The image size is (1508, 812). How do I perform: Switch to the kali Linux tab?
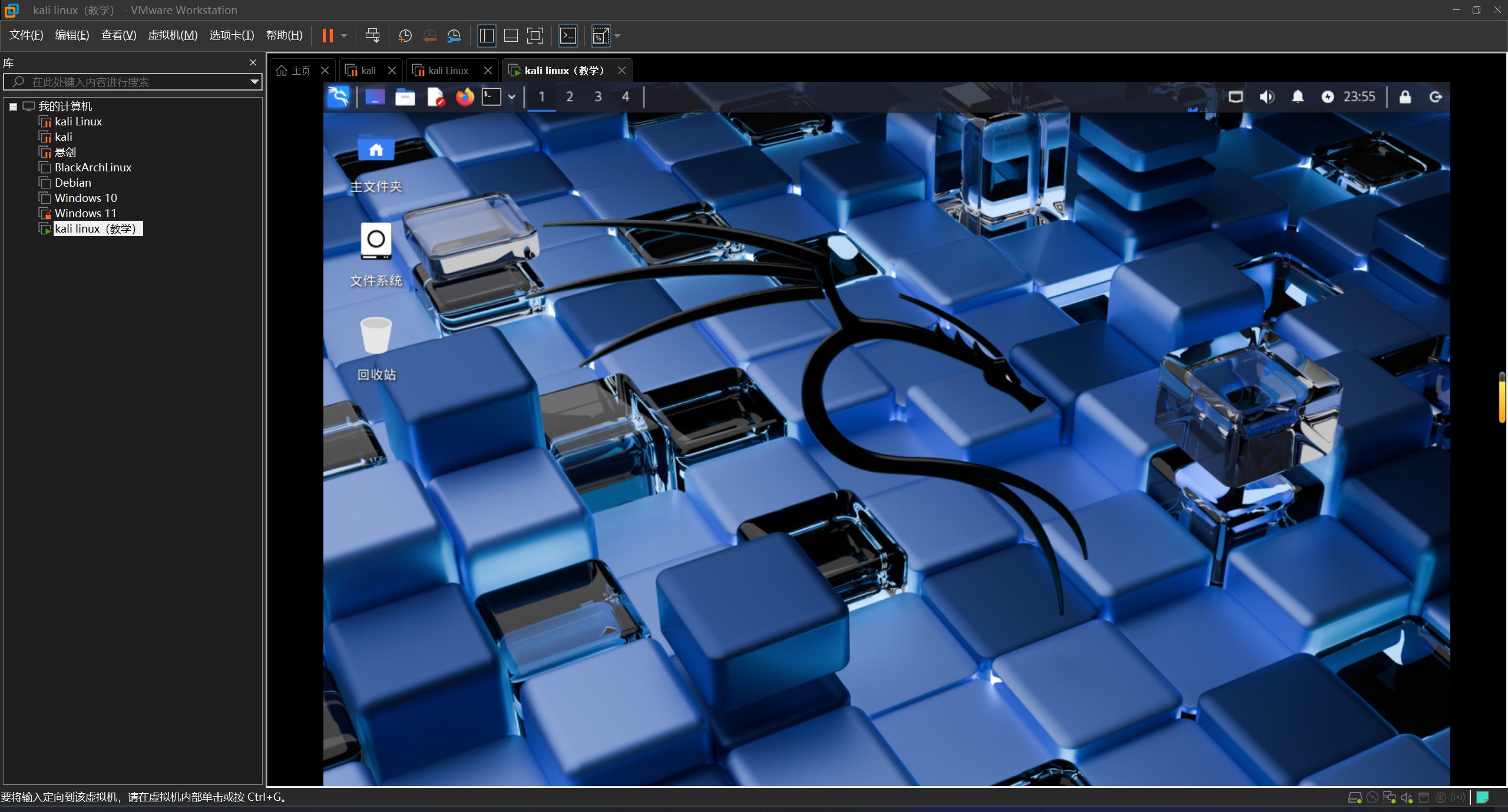[x=448, y=71]
